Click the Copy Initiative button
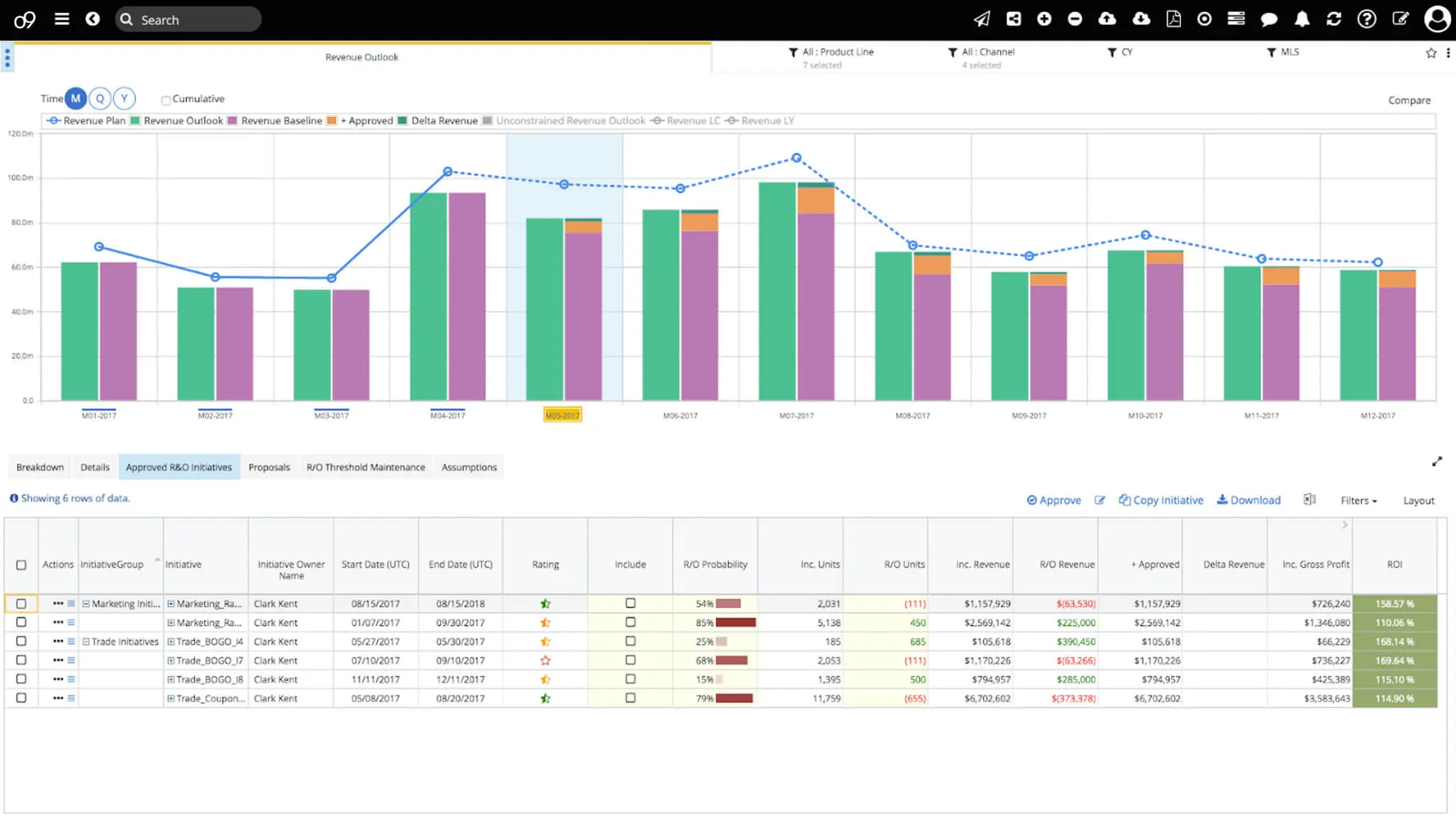 pyautogui.click(x=1161, y=500)
